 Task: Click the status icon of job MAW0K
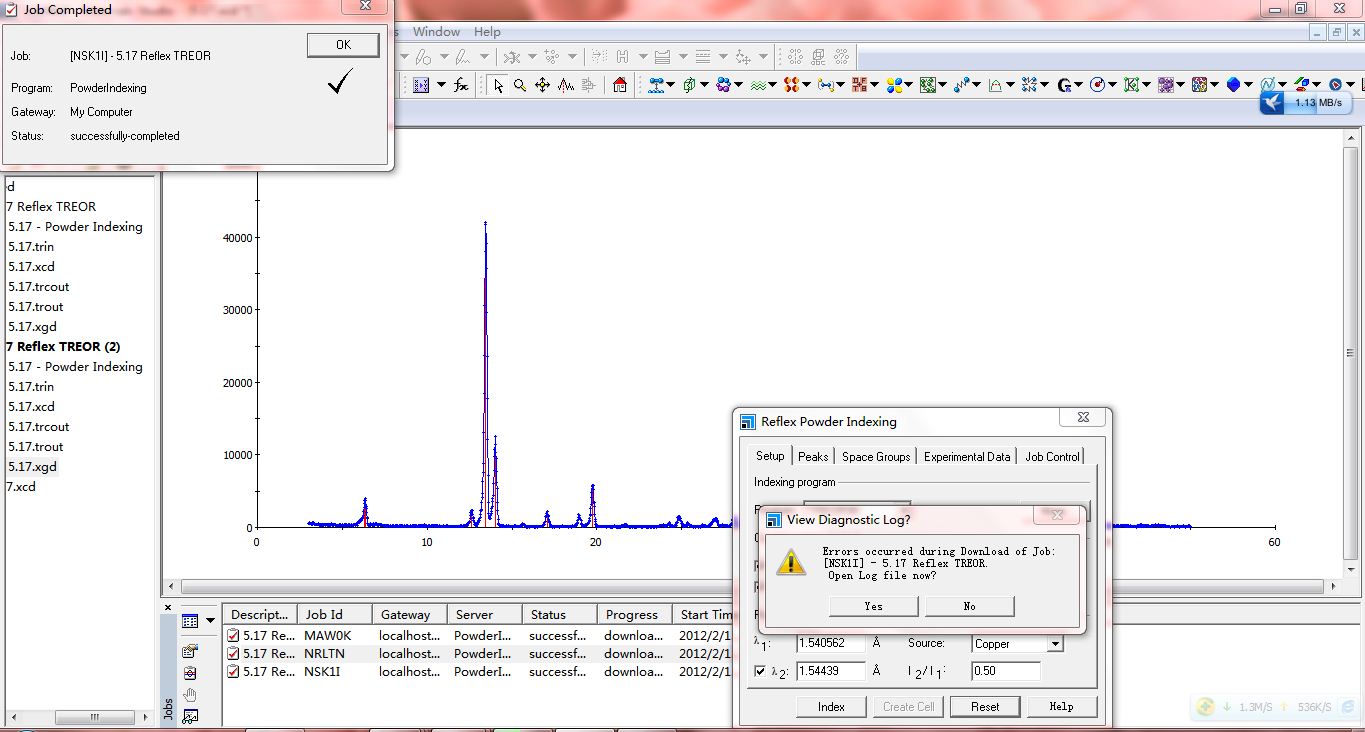click(x=233, y=634)
